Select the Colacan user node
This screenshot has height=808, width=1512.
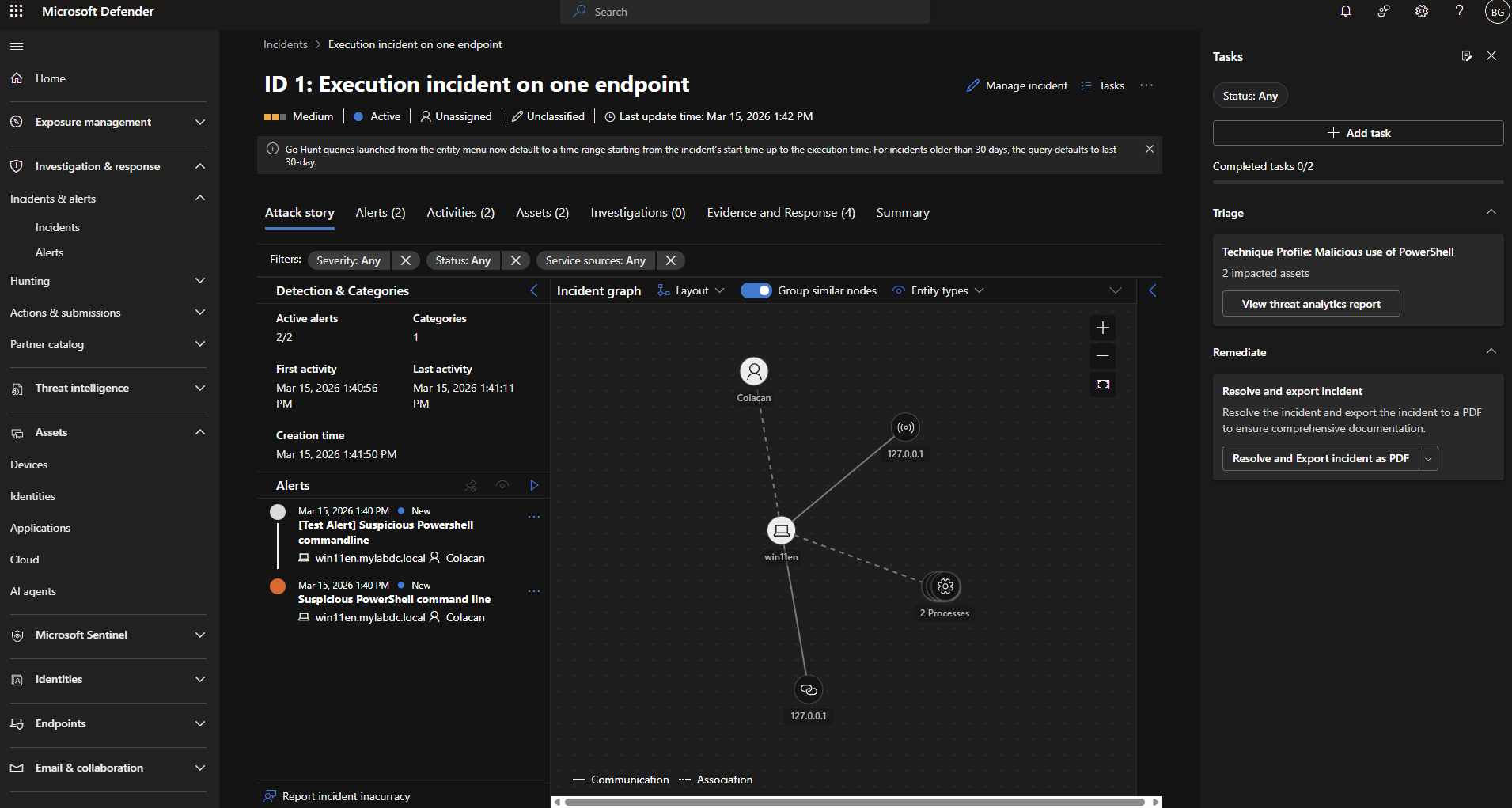coord(753,371)
